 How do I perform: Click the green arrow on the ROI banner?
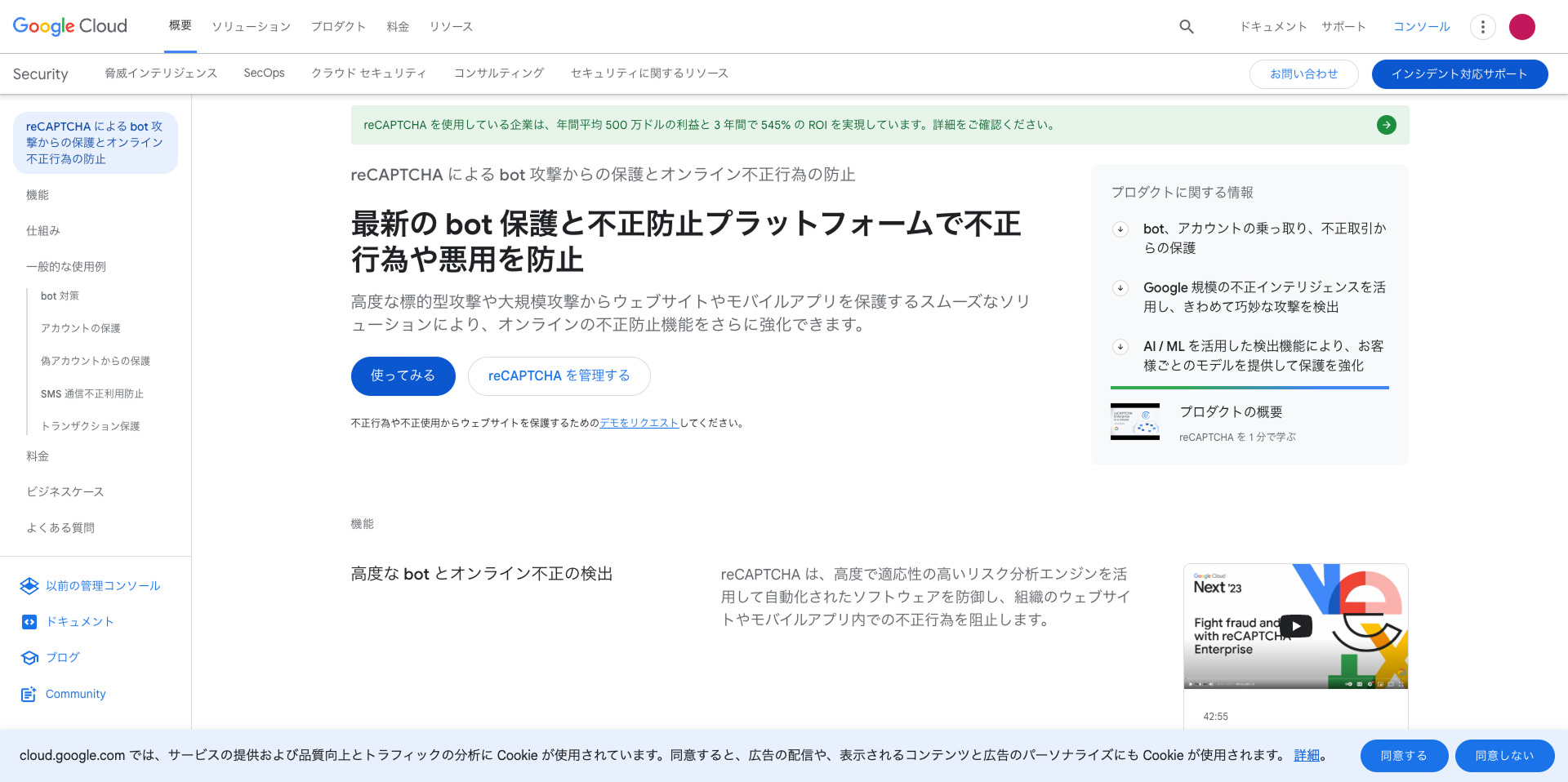click(1386, 125)
